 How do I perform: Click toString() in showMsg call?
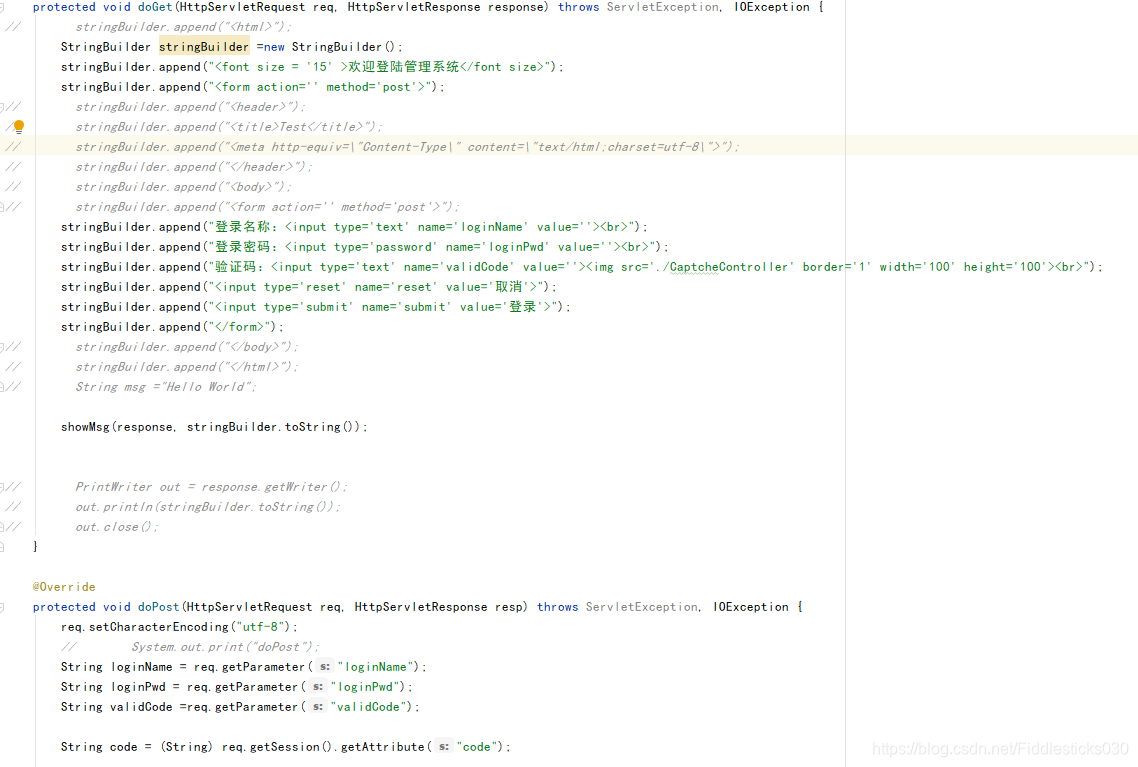319,427
